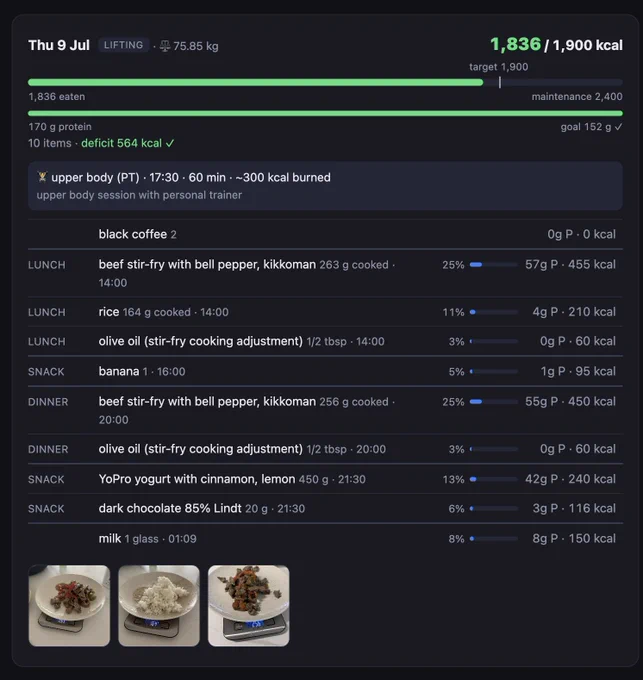Select the black coffee entry

click(325, 234)
